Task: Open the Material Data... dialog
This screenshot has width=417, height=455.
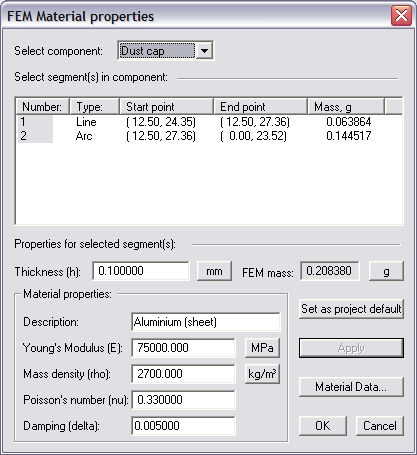Action: [x=351, y=387]
